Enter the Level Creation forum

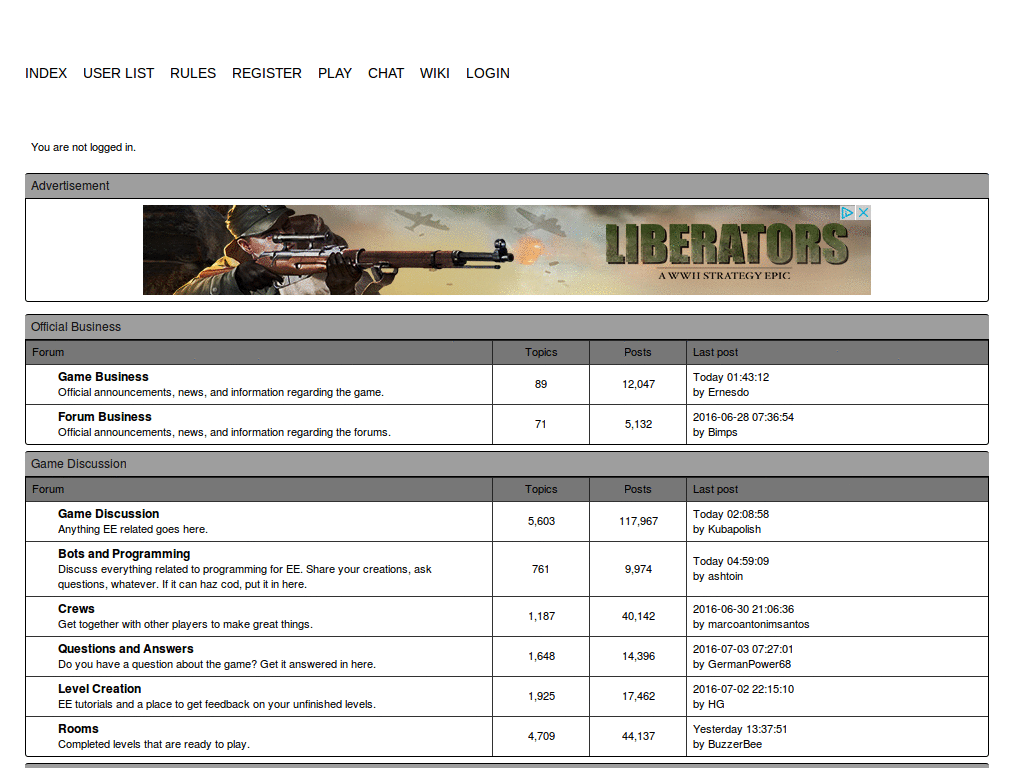pos(99,689)
